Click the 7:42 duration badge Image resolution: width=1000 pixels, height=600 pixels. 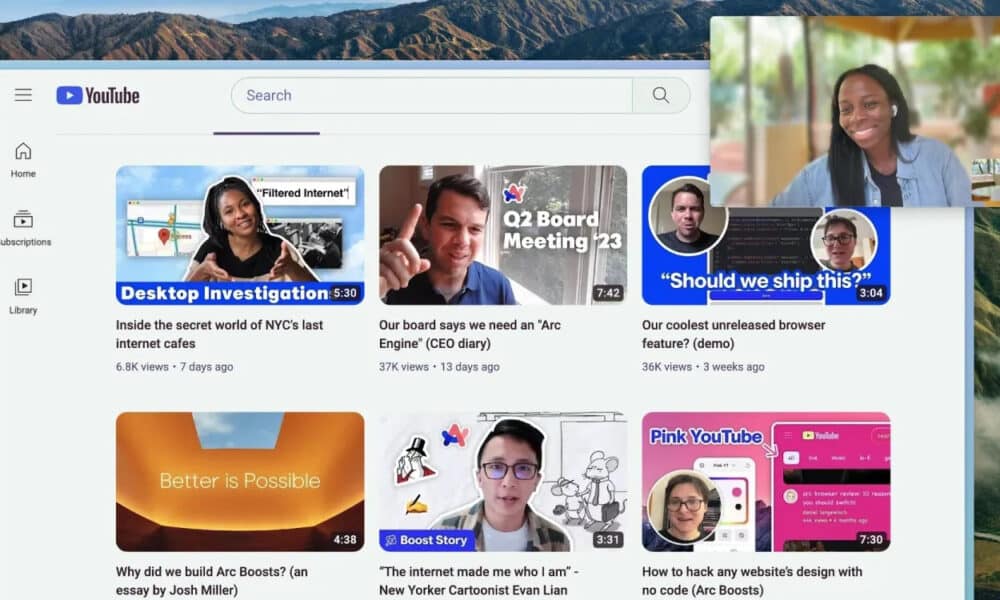pyautogui.click(x=608, y=293)
